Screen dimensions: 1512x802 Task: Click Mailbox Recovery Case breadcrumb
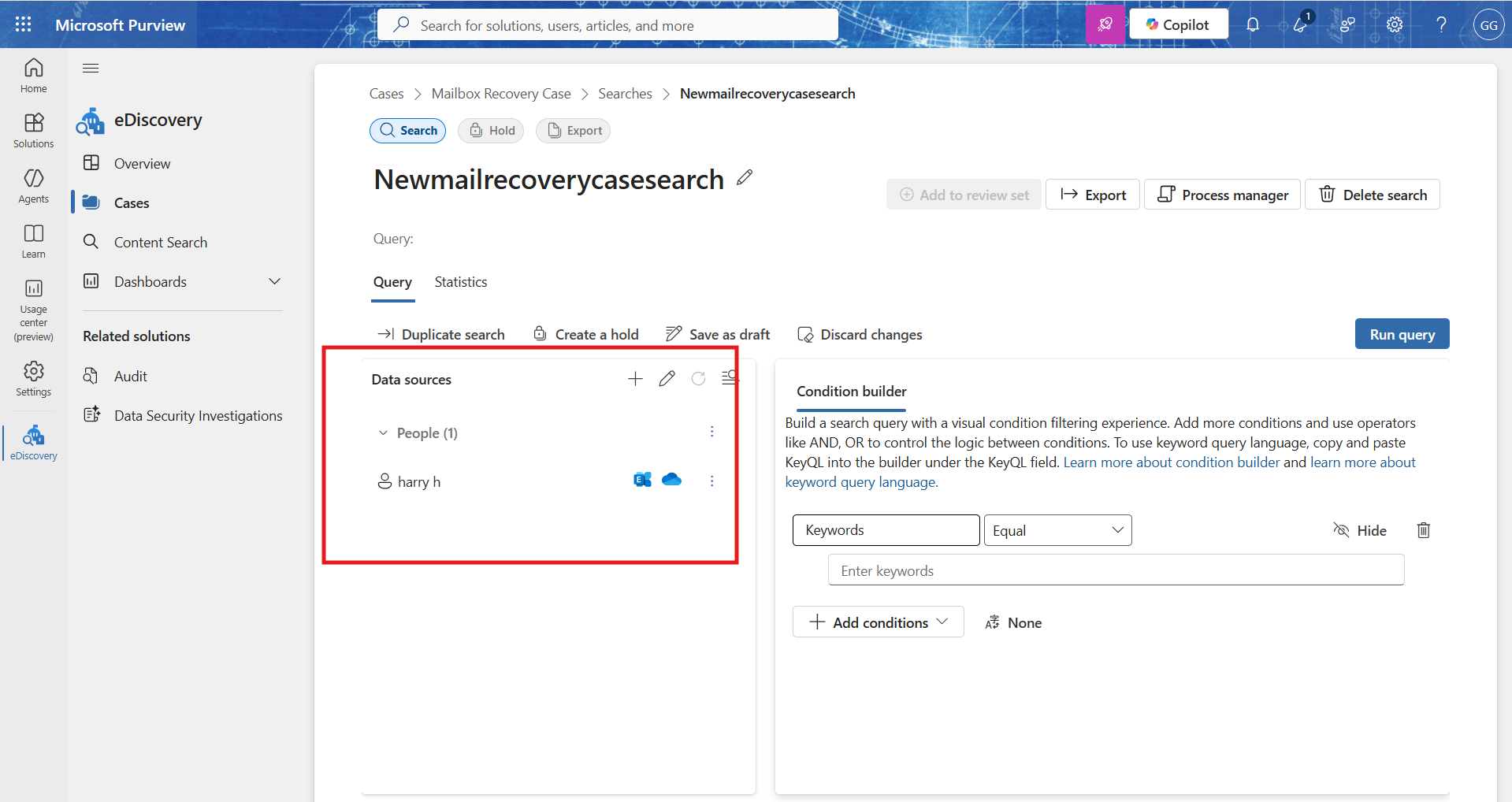click(x=501, y=93)
